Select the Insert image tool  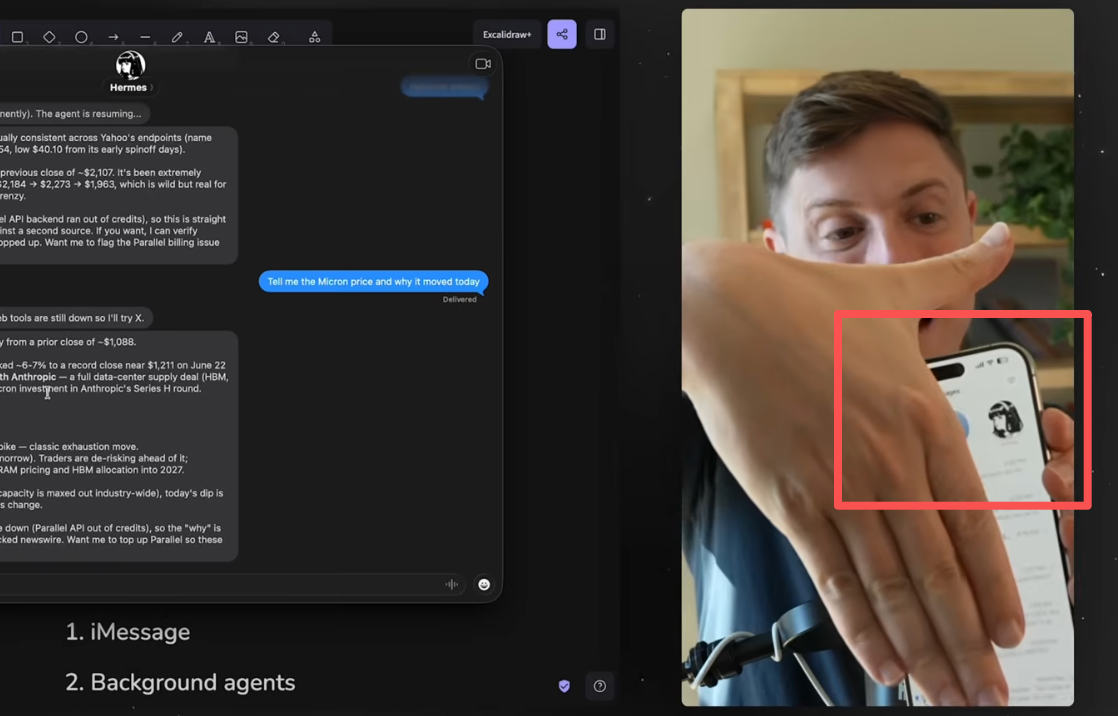point(241,36)
